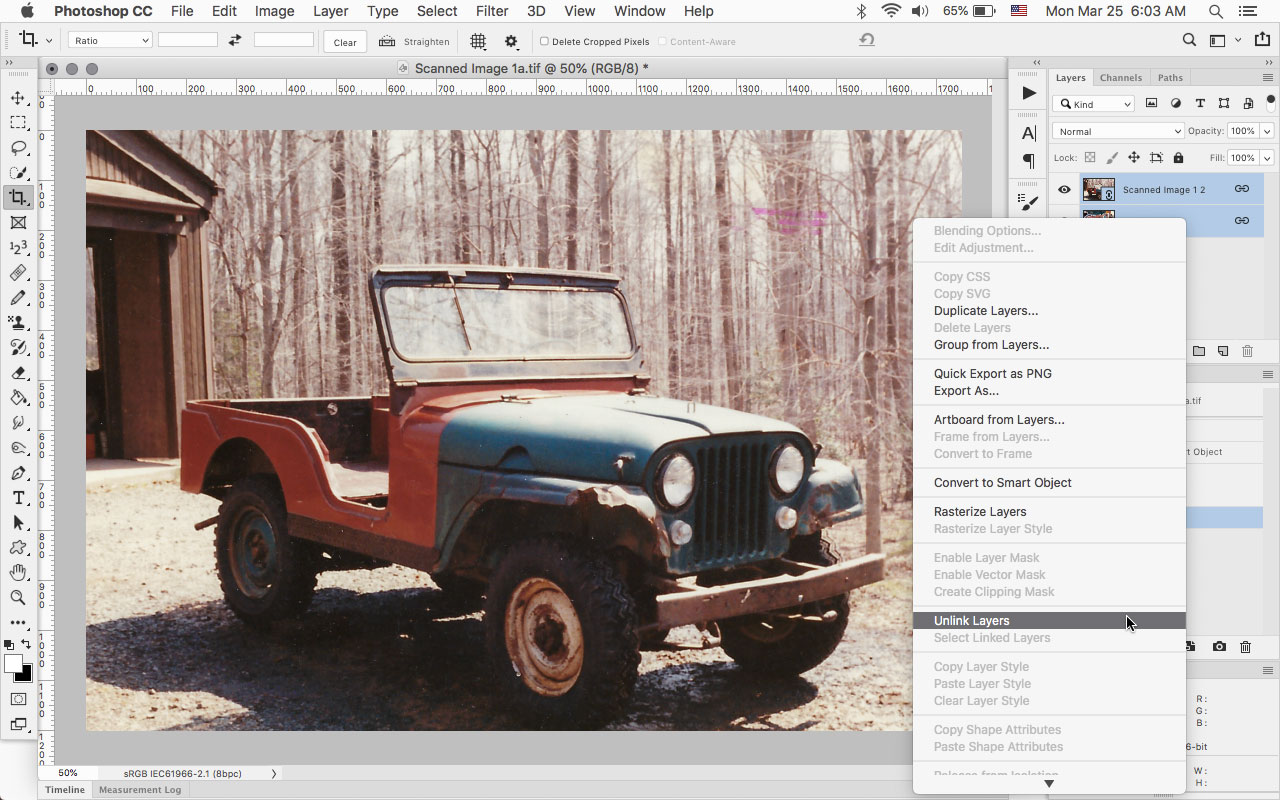The image size is (1280, 800).
Task: Open the Fill slider dropdown arrow
Action: tap(1267, 158)
